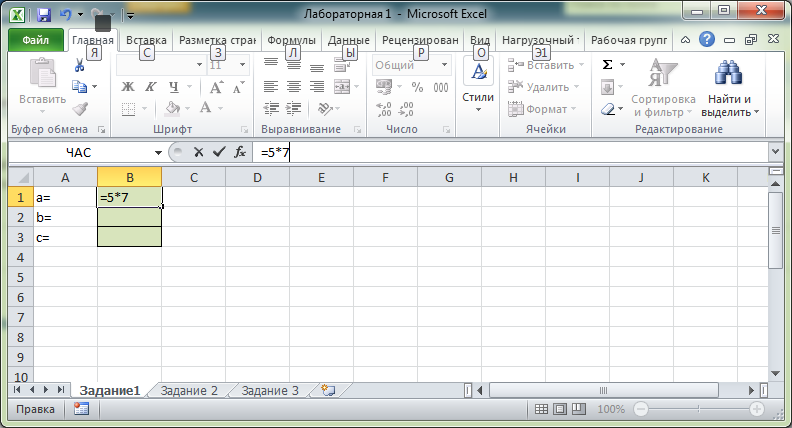Click the large Paste clipboard icon

pos(42,73)
